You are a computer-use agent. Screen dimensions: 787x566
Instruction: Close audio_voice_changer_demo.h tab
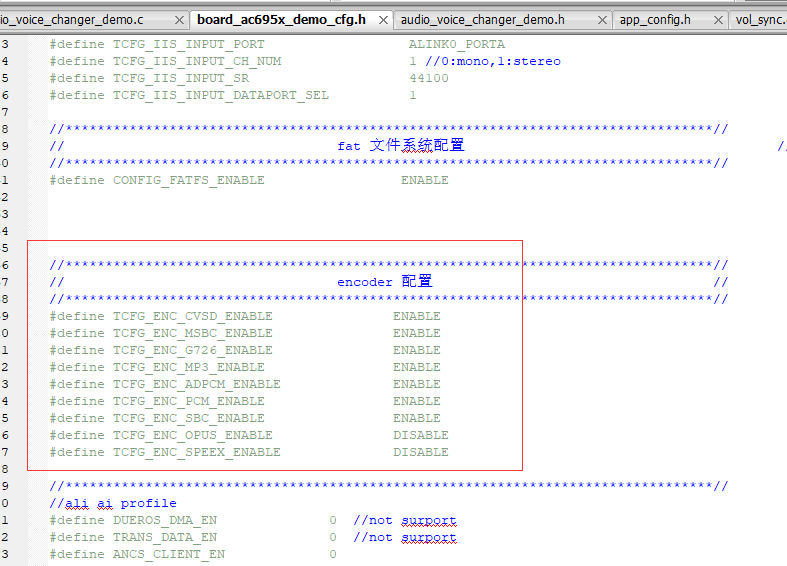[x=602, y=20]
